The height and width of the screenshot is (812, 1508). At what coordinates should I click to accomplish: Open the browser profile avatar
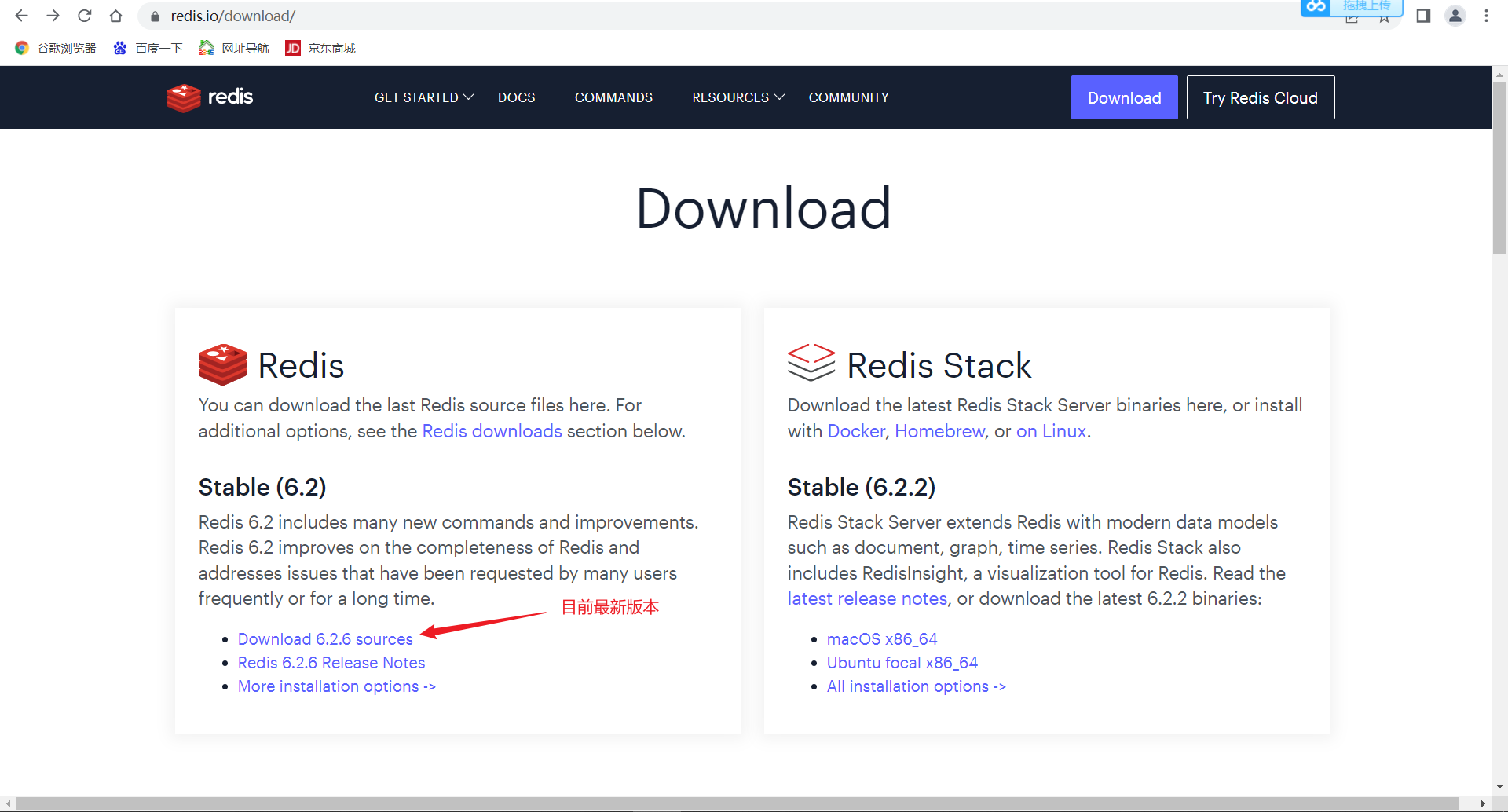(1455, 16)
